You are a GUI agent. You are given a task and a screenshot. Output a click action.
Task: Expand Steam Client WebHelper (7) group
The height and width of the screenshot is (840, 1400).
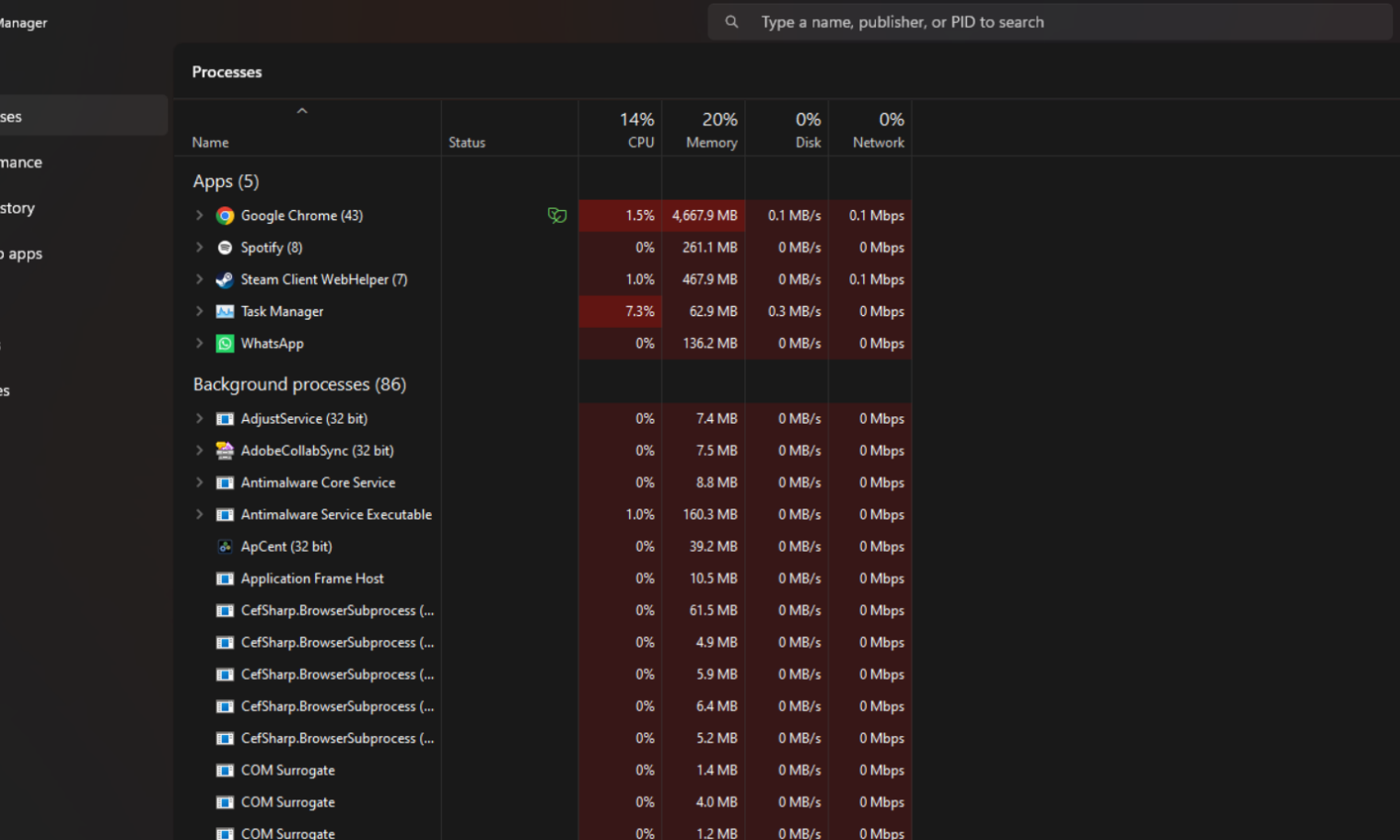click(199, 279)
